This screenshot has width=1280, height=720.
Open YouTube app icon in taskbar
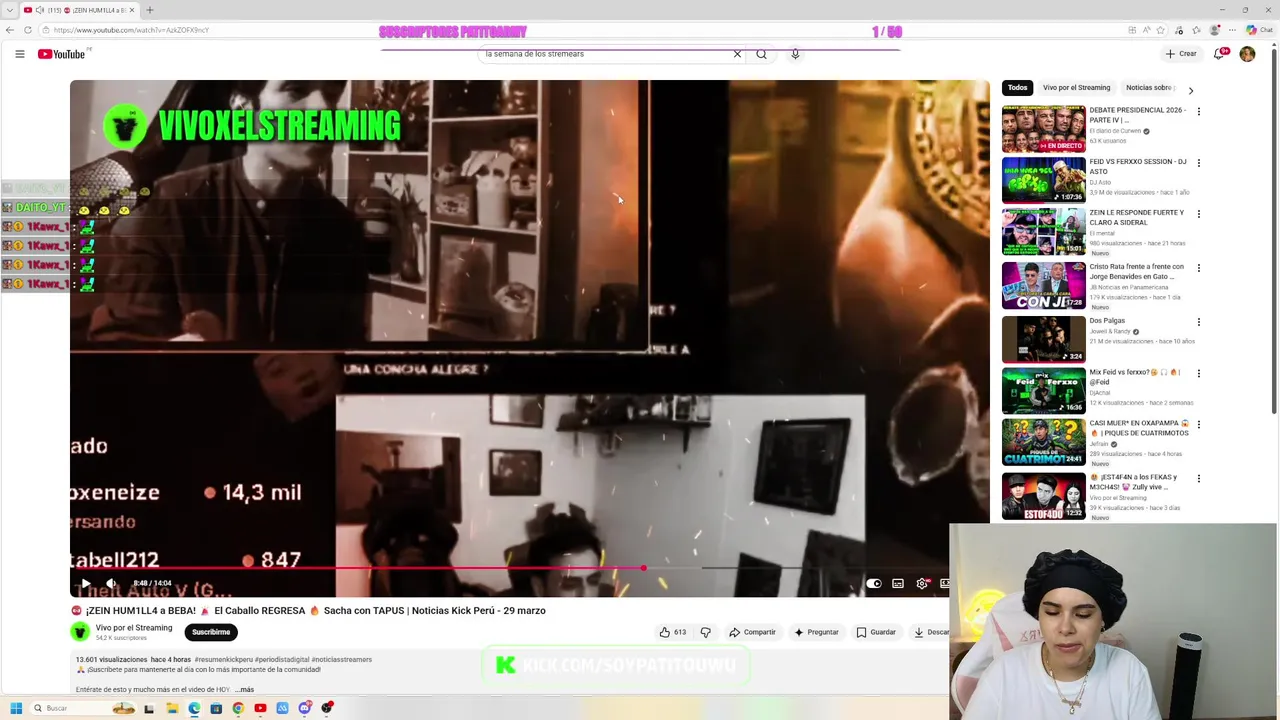pyautogui.click(x=260, y=708)
